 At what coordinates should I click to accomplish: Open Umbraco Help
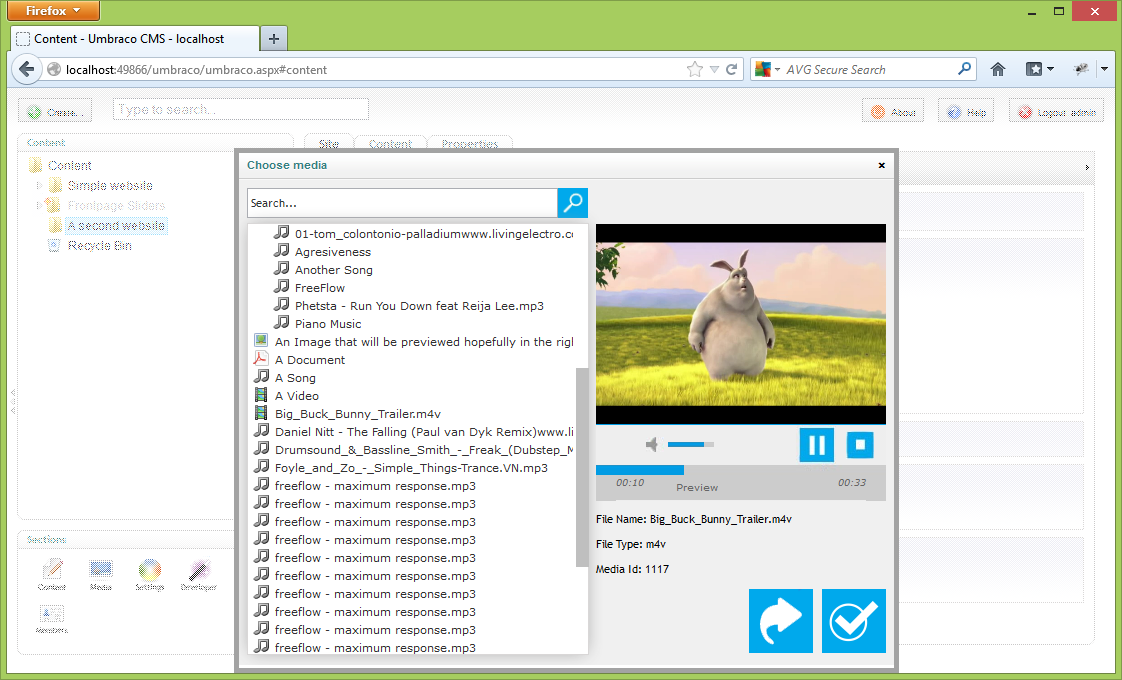(x=966, y=112)
